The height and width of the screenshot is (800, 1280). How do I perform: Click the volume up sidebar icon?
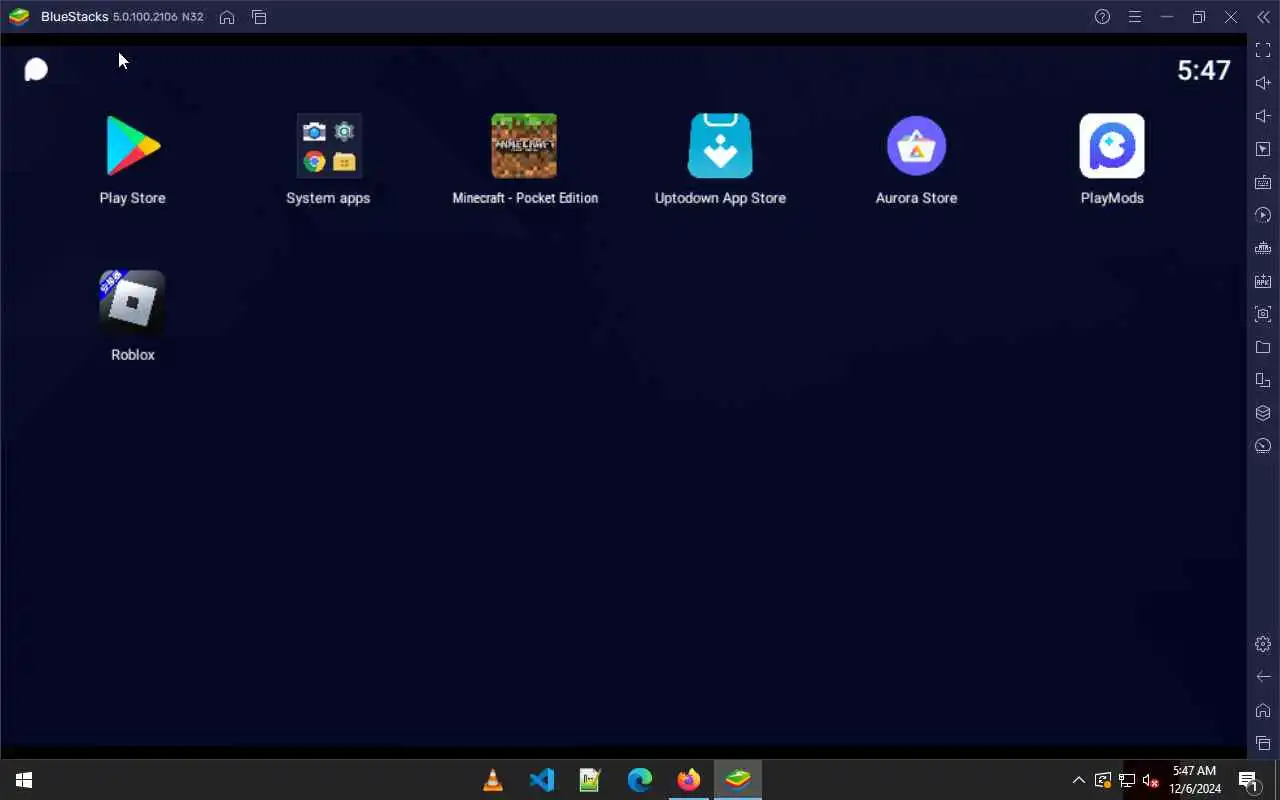1263,83
